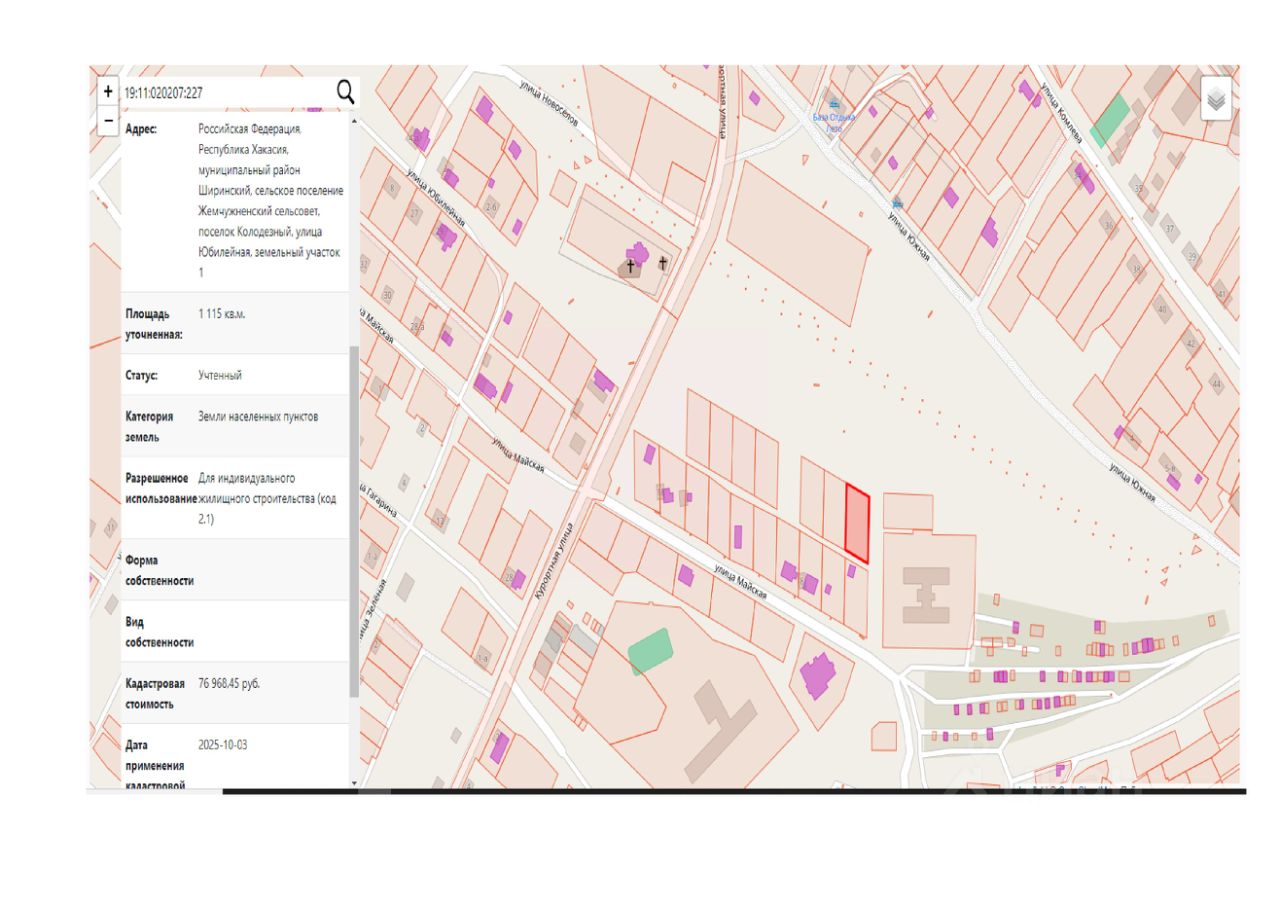Screen dimensions: 1280x906
Task: Click house number "42" on улица Комлева
Action: (x=1190, y=344)
